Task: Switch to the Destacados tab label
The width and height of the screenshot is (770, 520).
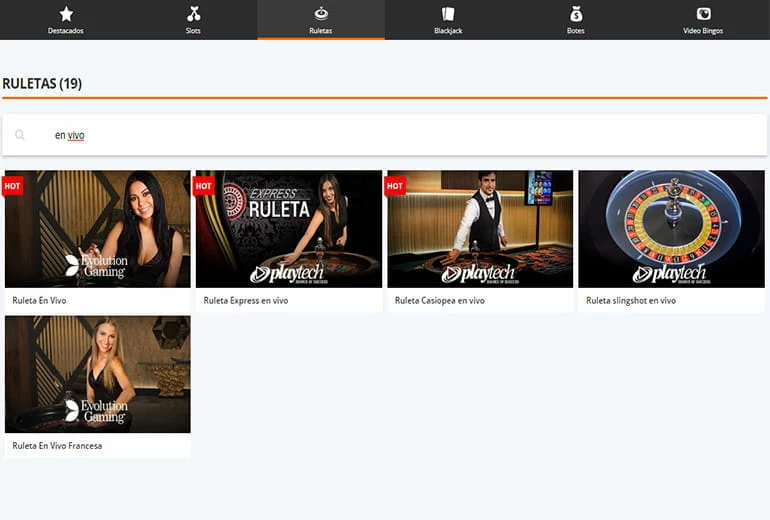Action: pyautogui.click(x=66, y=30)
